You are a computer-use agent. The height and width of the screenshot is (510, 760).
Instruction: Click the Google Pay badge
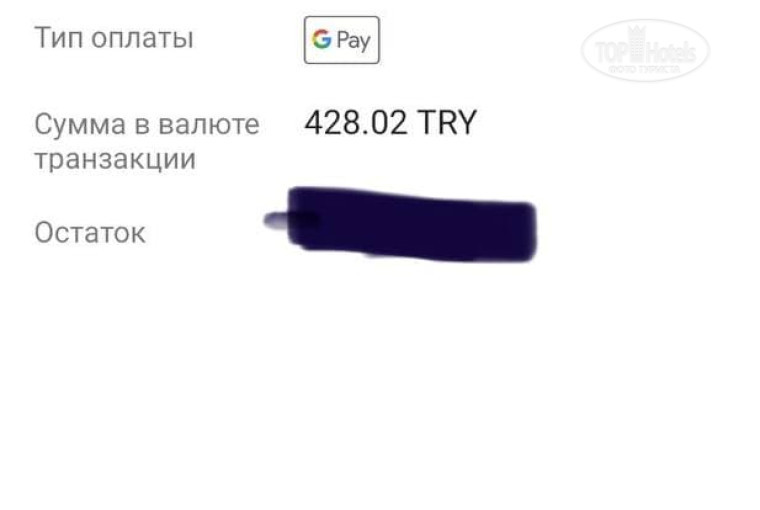tap(342, 40)
